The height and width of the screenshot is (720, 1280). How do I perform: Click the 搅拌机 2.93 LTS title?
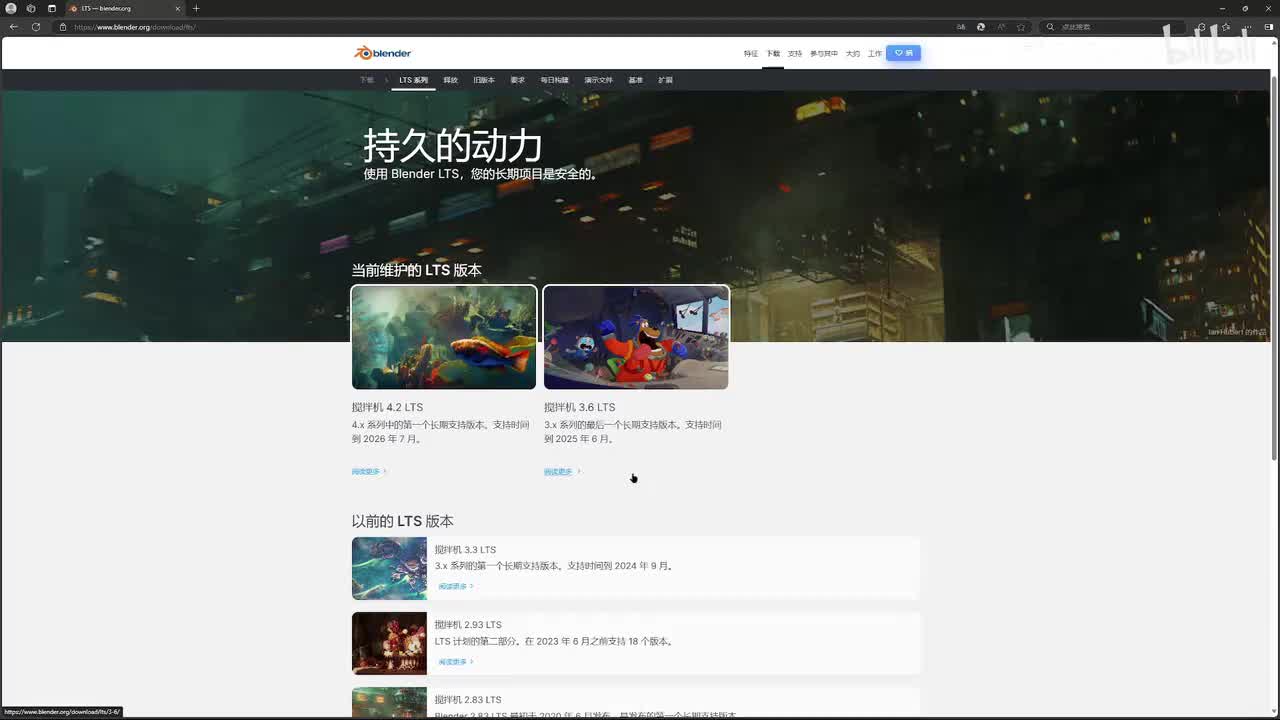468,625
